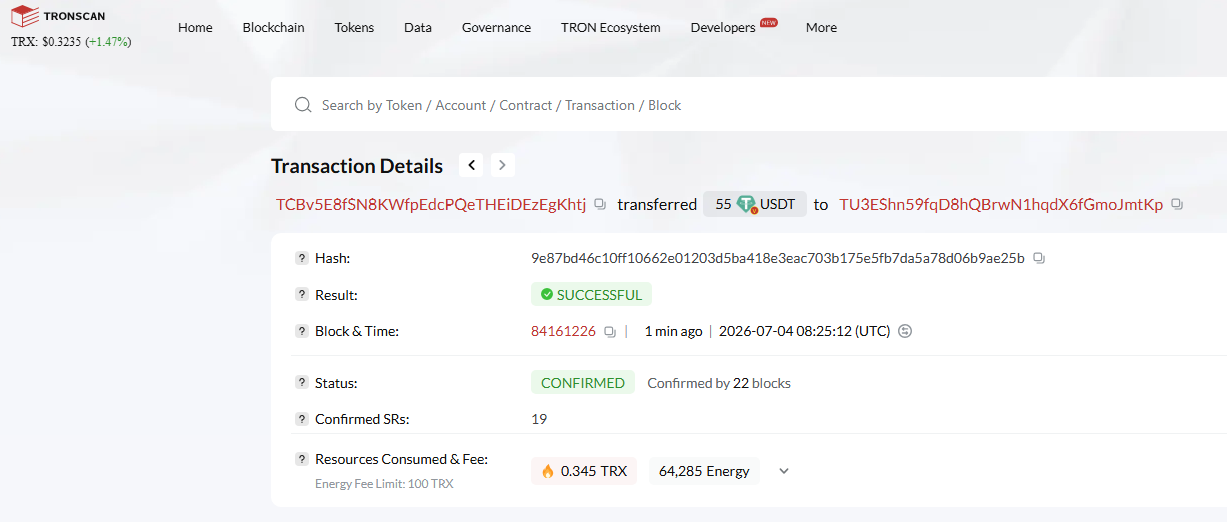Click the confirmed SRs value 19
1227x522 pixels.
(539, 419)
